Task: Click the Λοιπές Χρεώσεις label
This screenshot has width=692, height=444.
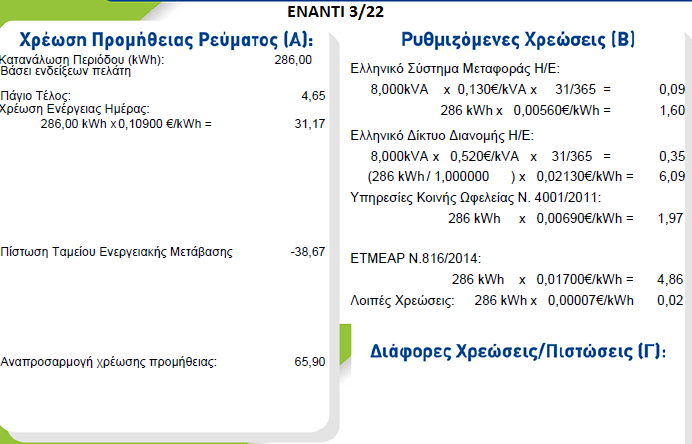Action: (402, 301)
